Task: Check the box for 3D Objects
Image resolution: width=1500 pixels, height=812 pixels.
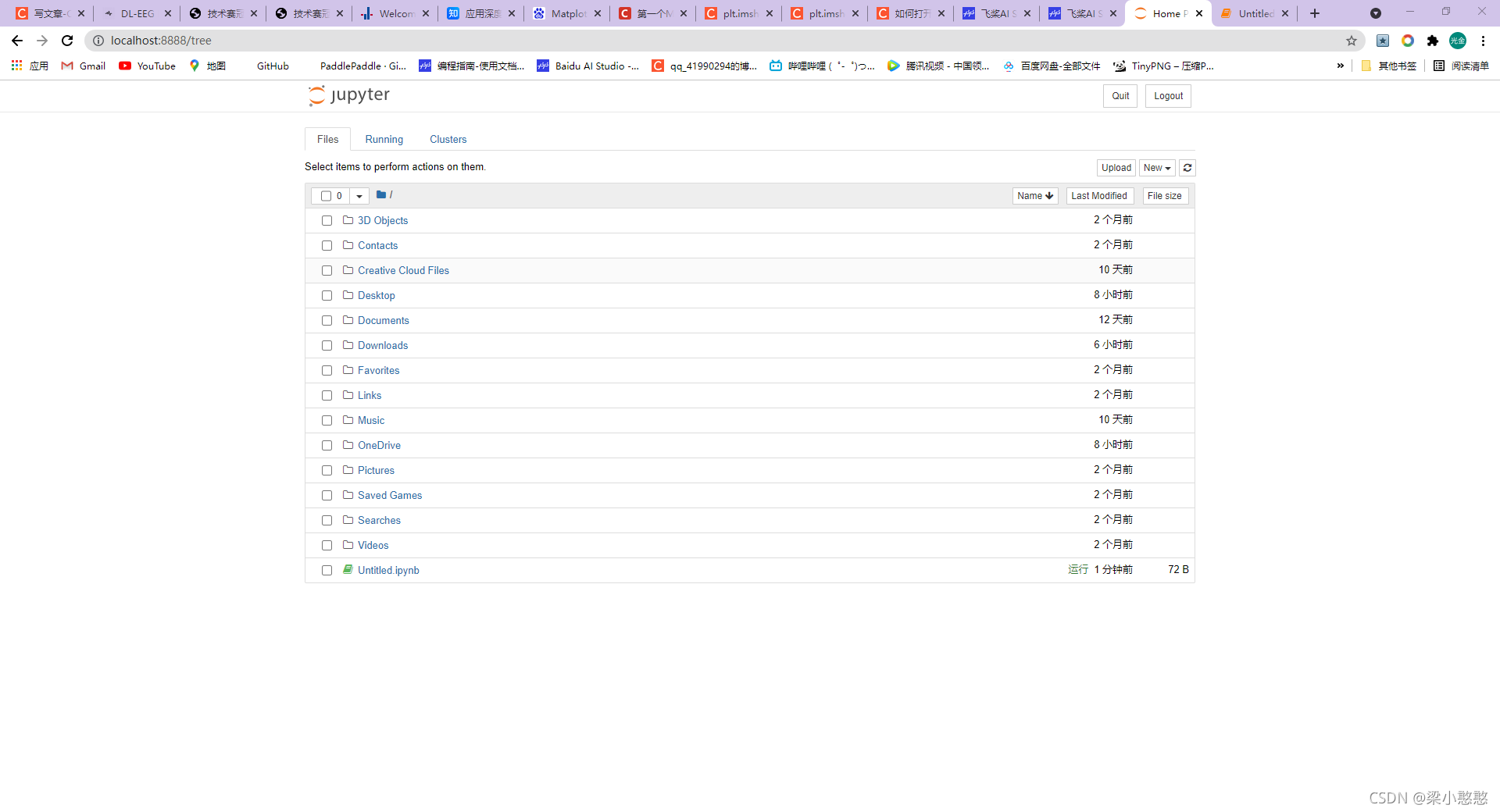Action: click(327, 221)
